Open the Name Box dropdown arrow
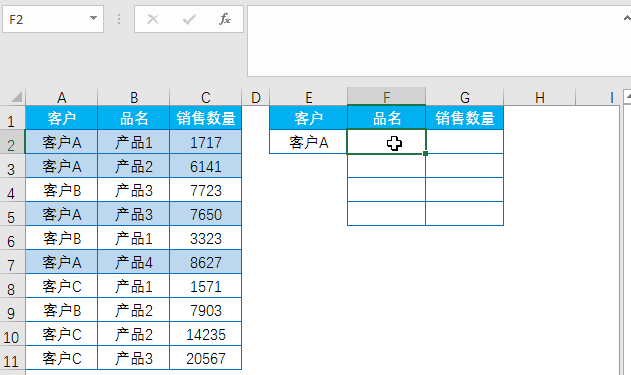The width and height of the screenshot is (631, 375). coord(93,19)
